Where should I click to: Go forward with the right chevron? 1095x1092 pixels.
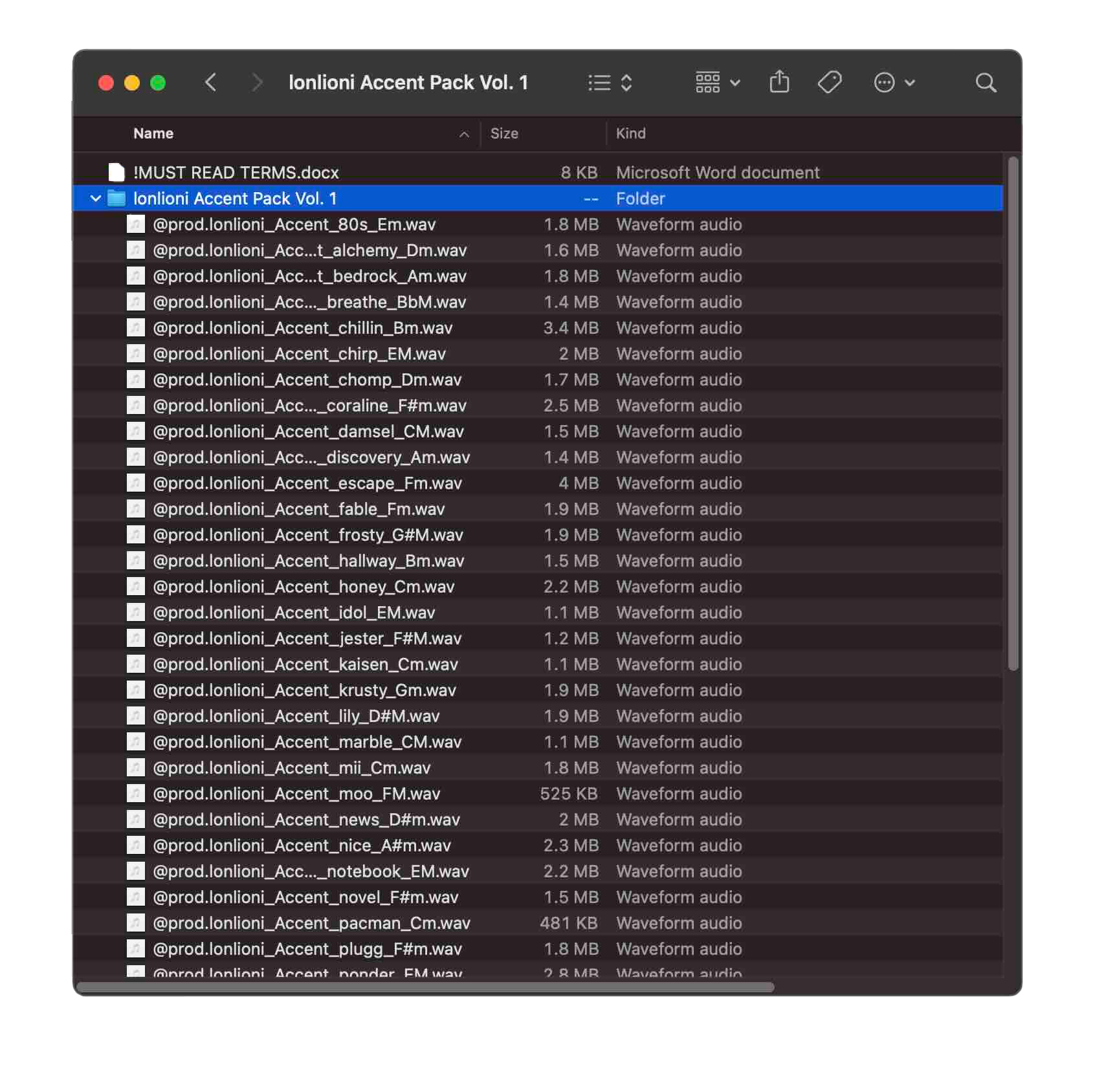257,82
